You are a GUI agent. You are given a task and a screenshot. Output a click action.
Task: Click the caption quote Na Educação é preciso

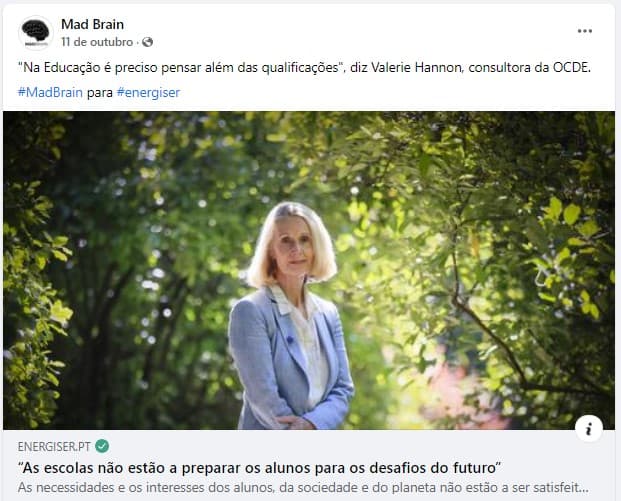coord(181,68)
